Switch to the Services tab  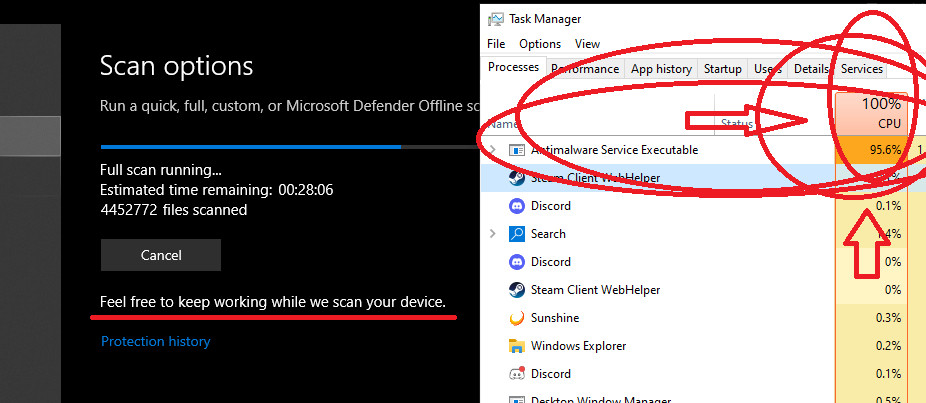[862, 69]
